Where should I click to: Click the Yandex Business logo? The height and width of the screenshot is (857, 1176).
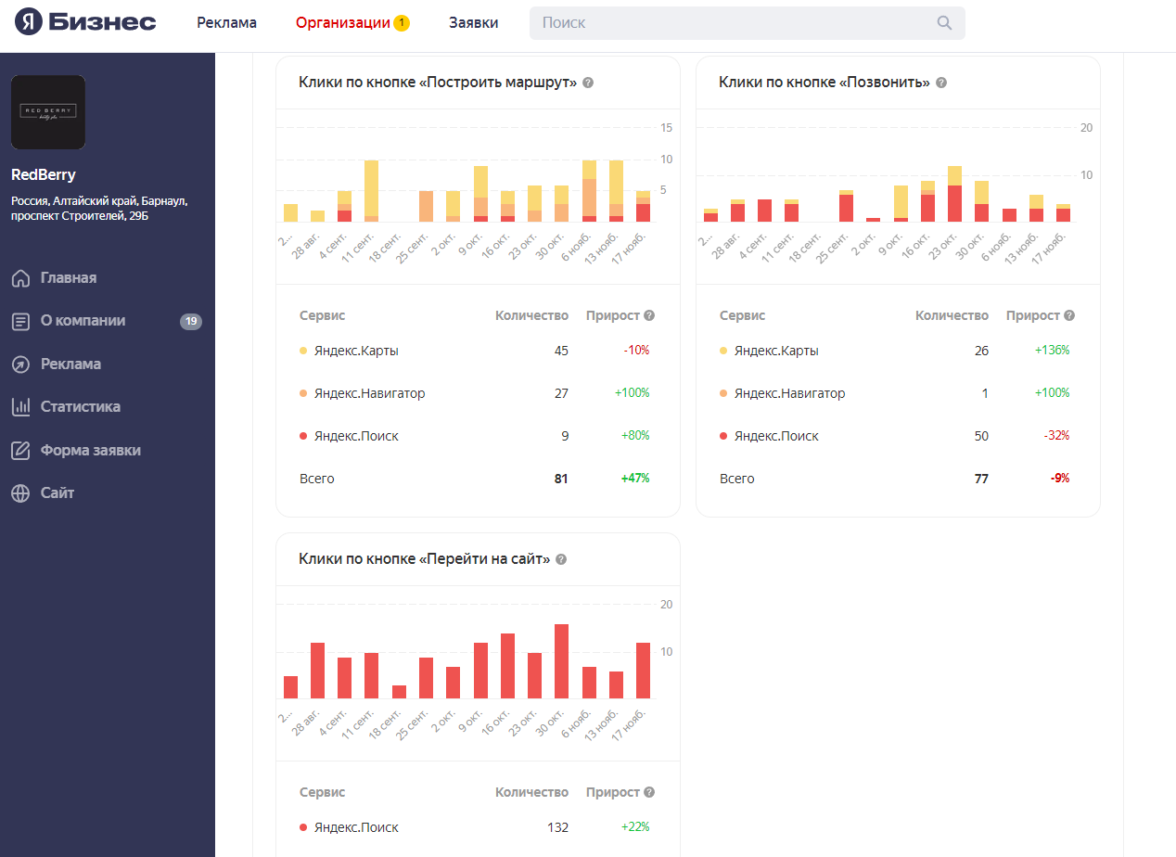pyautogui.click(x=85, y=22)
